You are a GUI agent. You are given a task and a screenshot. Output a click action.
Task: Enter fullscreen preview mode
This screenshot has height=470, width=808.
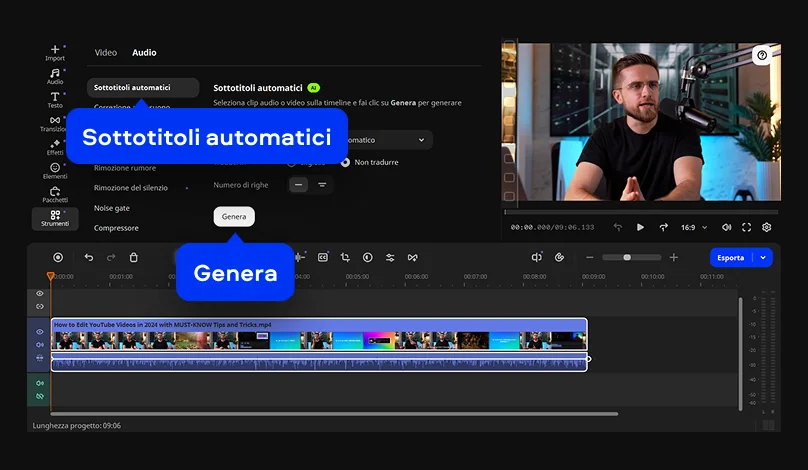746,227
